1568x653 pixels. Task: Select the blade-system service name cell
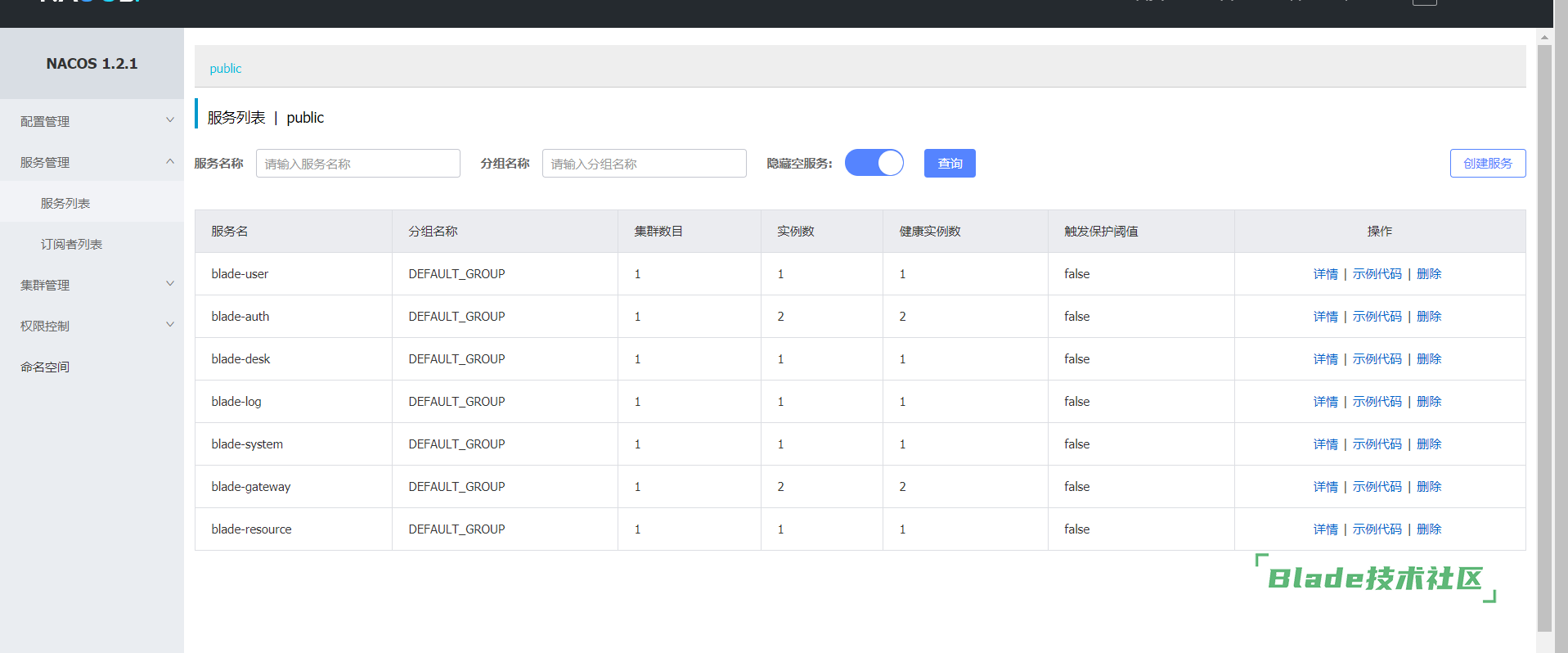tap(294, 444)
